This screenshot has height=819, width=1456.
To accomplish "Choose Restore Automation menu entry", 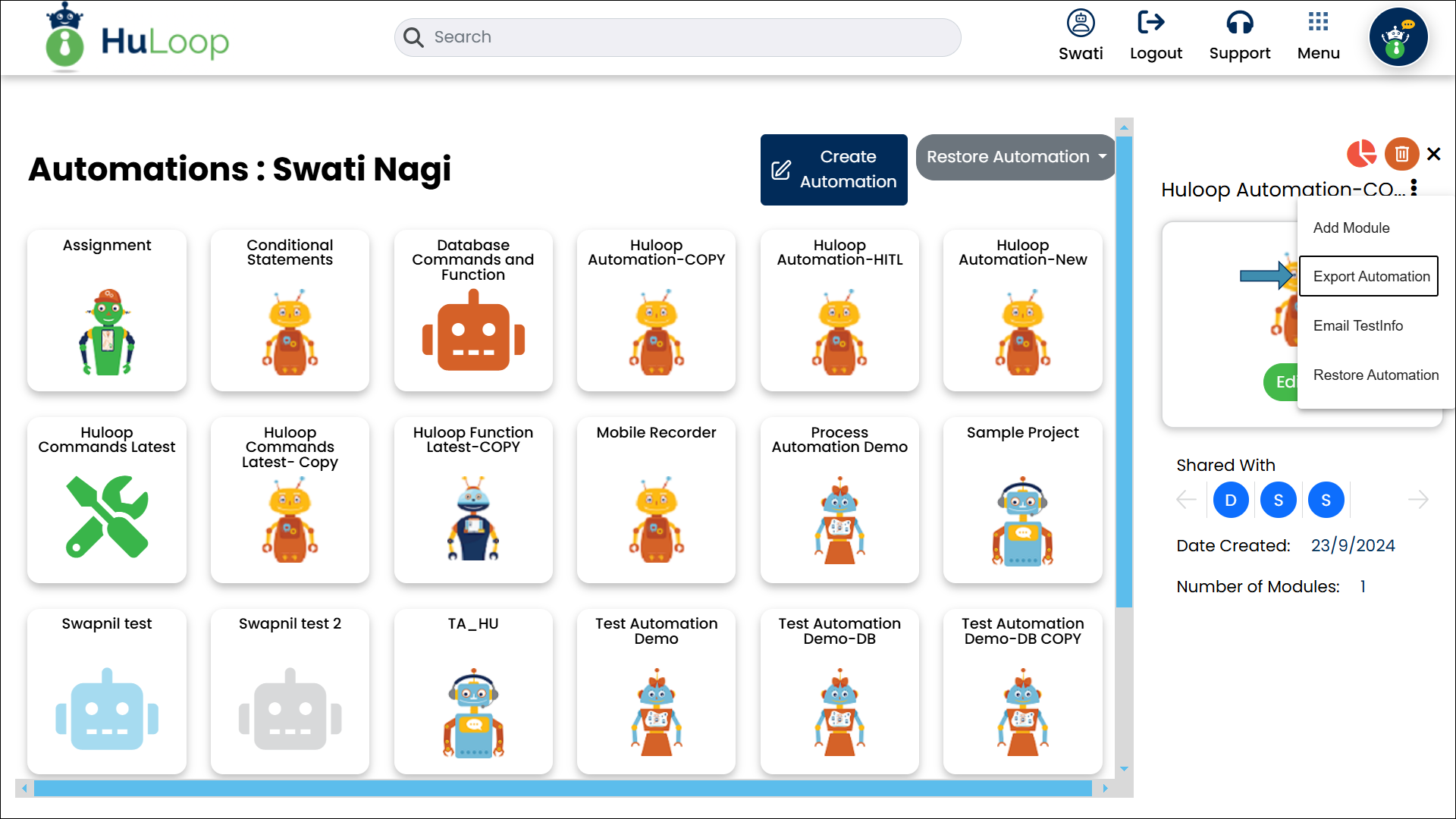I will point(1375,375).
